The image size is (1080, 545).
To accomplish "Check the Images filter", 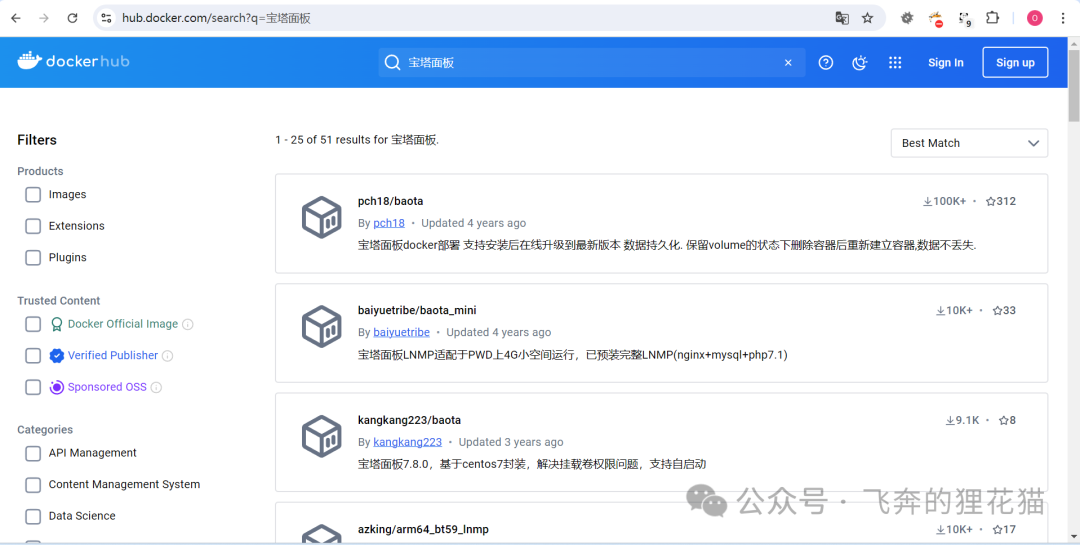I will coord(33,194).
